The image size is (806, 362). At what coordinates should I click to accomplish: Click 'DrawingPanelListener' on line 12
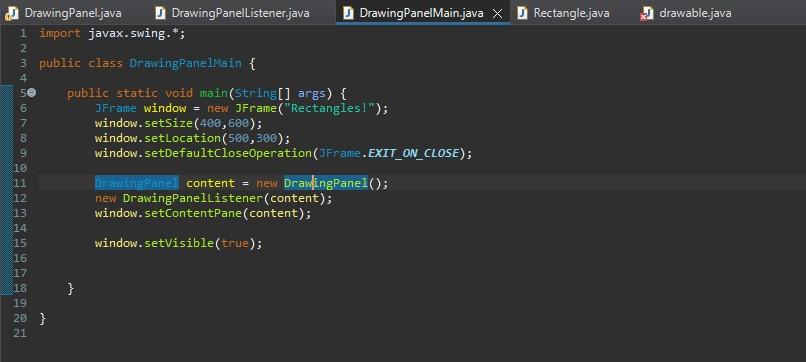pos(193,198)
